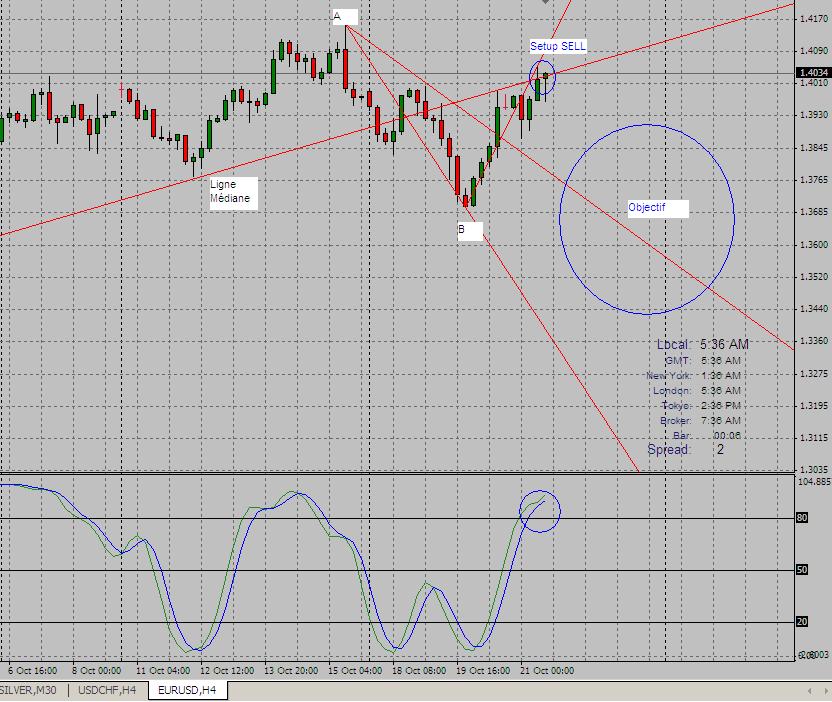Screen dimensions: 832x702
Task: Click the 1.3600 price level on the axis
Action: [x=813, y=245]
